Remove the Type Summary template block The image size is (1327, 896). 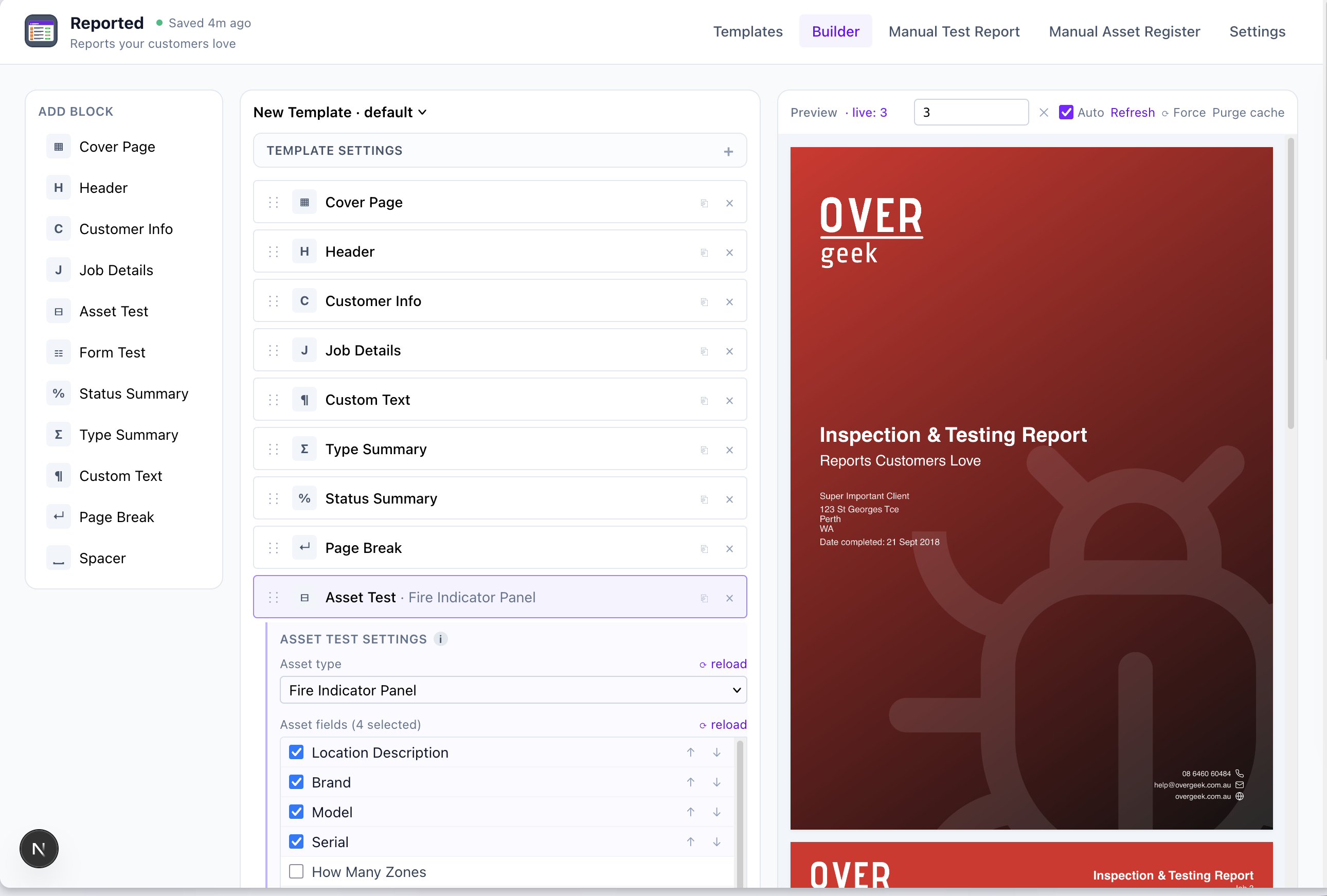click(x=729, y=450)
